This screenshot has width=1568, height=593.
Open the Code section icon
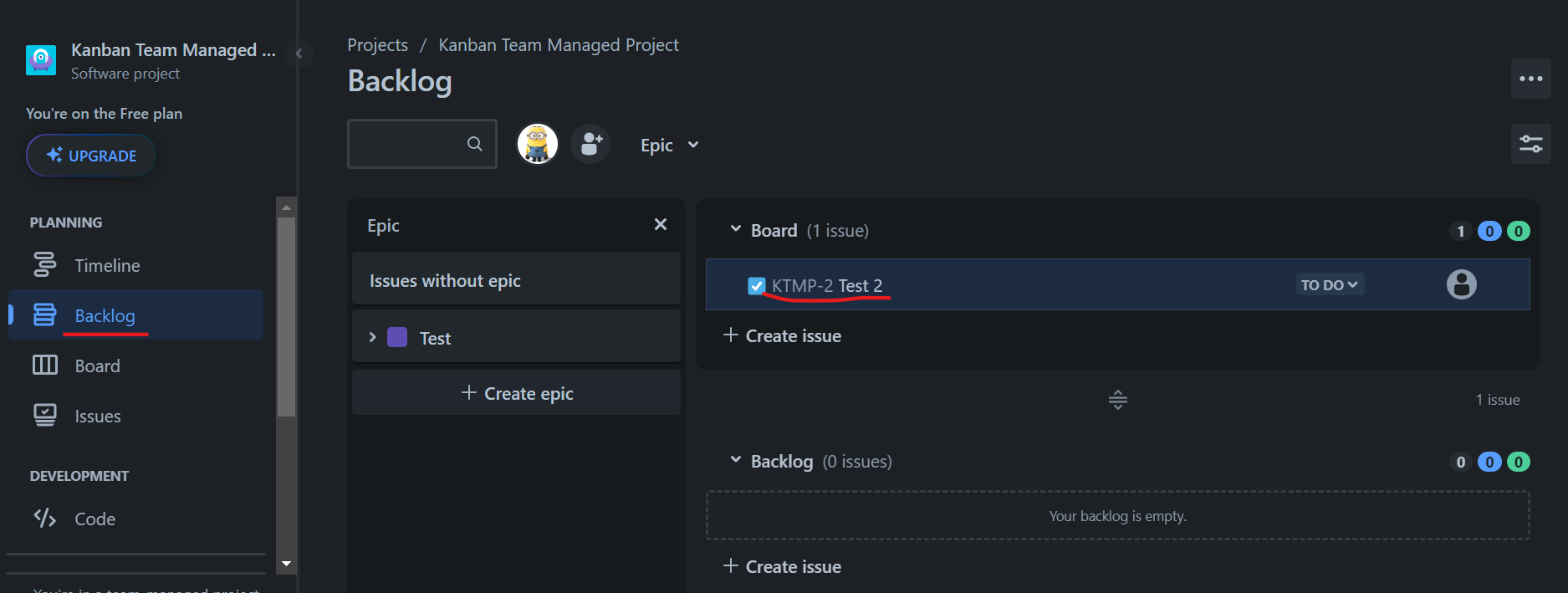(x=44, y=519)
